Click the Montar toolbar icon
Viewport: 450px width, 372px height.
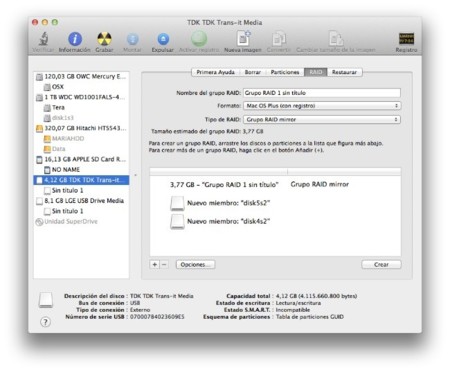pyautogui.click(x=132, y=39)
